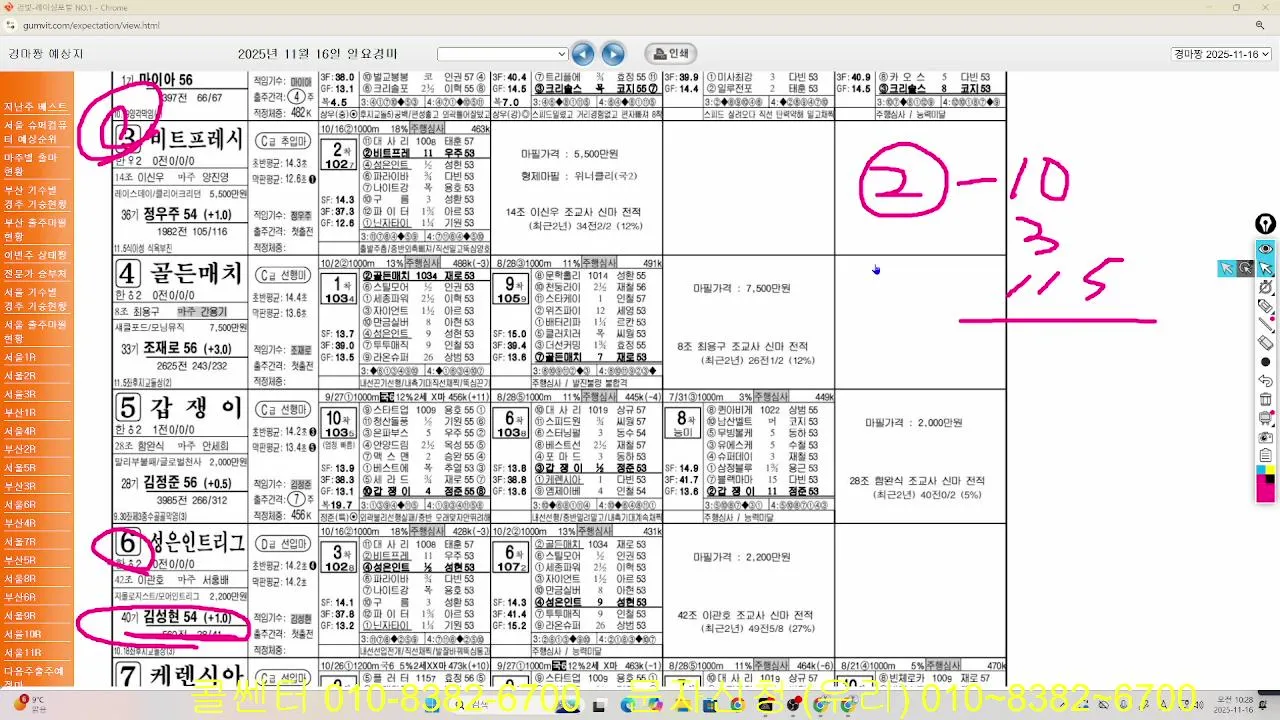
Task: Open 지난주 베스트 sidebar link
Action: (x=35, y=107)
